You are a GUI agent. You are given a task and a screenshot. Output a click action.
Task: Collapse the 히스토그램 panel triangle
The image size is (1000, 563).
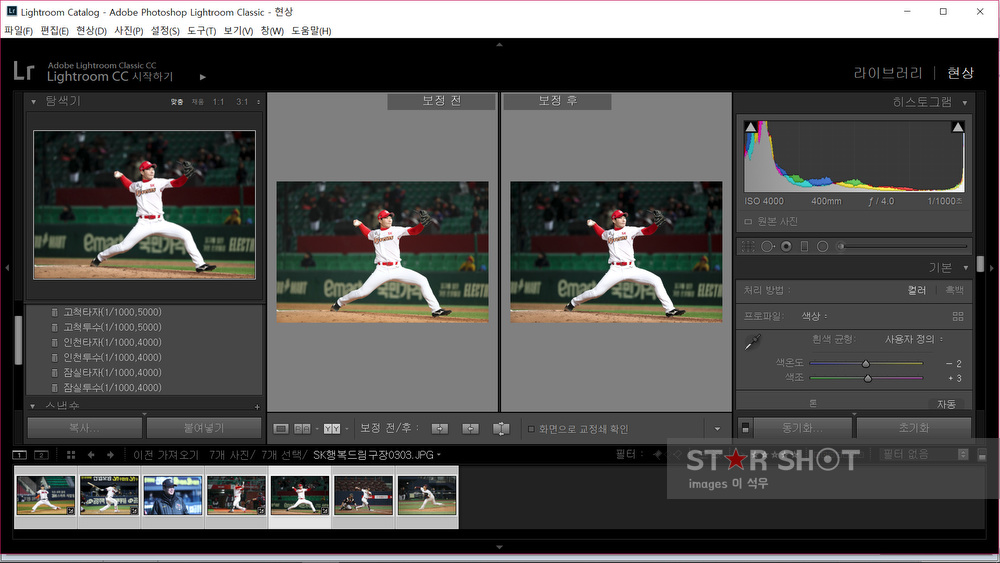coord(964,103)
